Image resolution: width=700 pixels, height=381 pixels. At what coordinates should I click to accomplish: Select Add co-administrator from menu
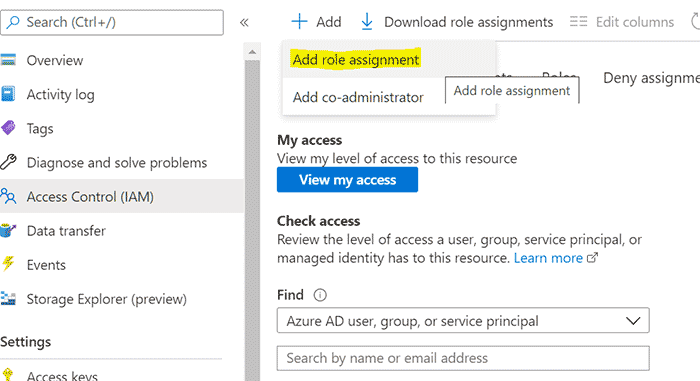pyautogui.click(x=358, y=97)
